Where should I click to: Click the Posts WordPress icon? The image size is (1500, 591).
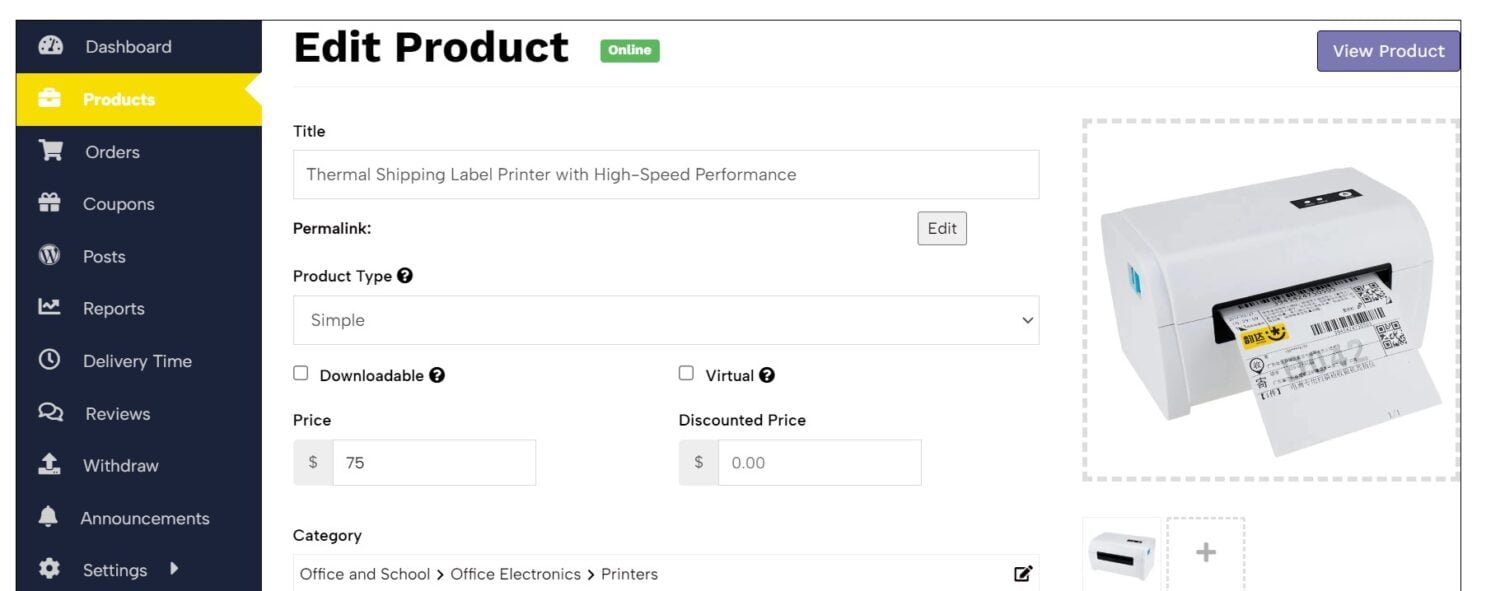pos(49,256)
